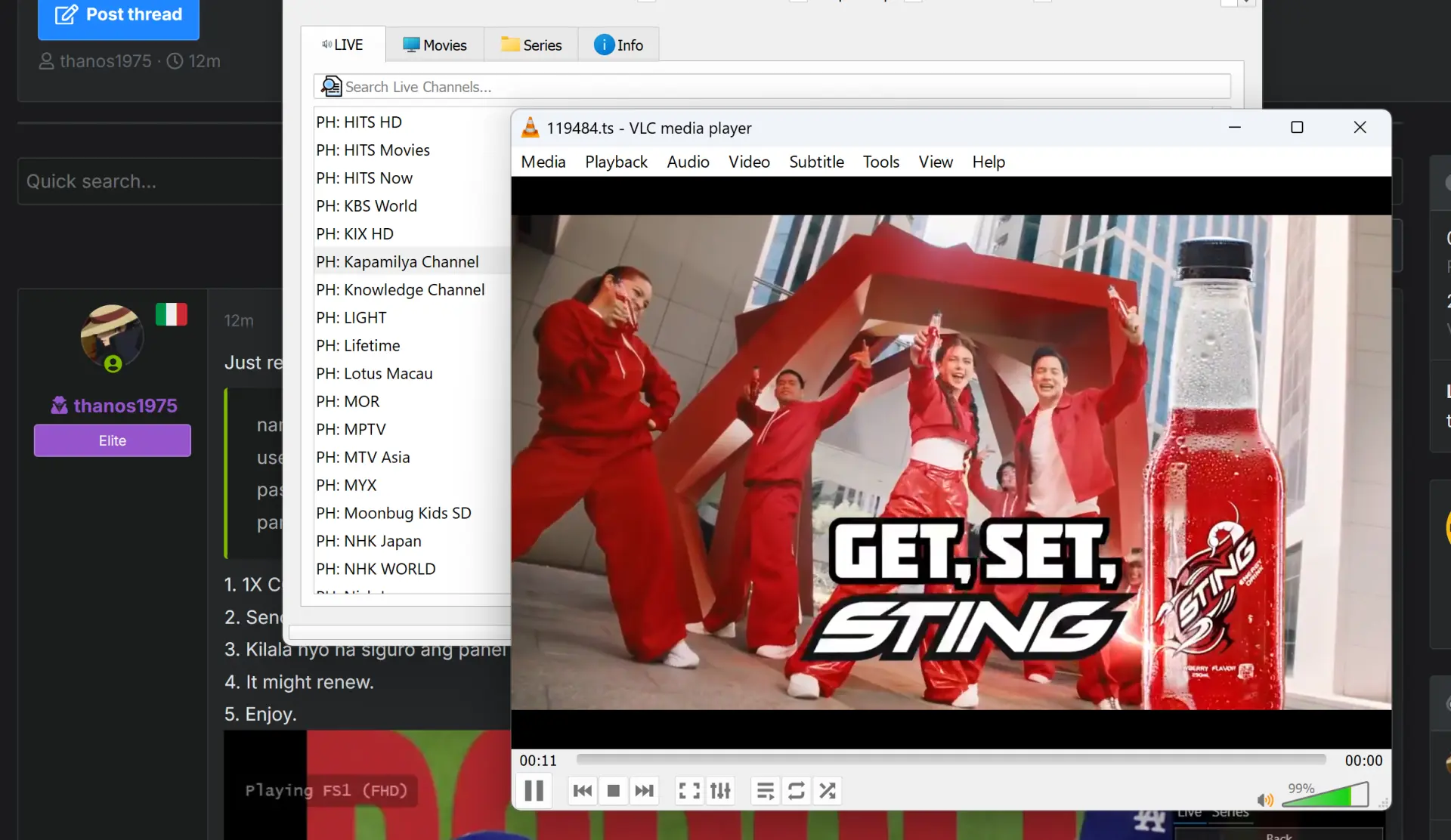1451x840 pixels.
Task: Select PH: LIGHT channel
Action: coord(351,317)
